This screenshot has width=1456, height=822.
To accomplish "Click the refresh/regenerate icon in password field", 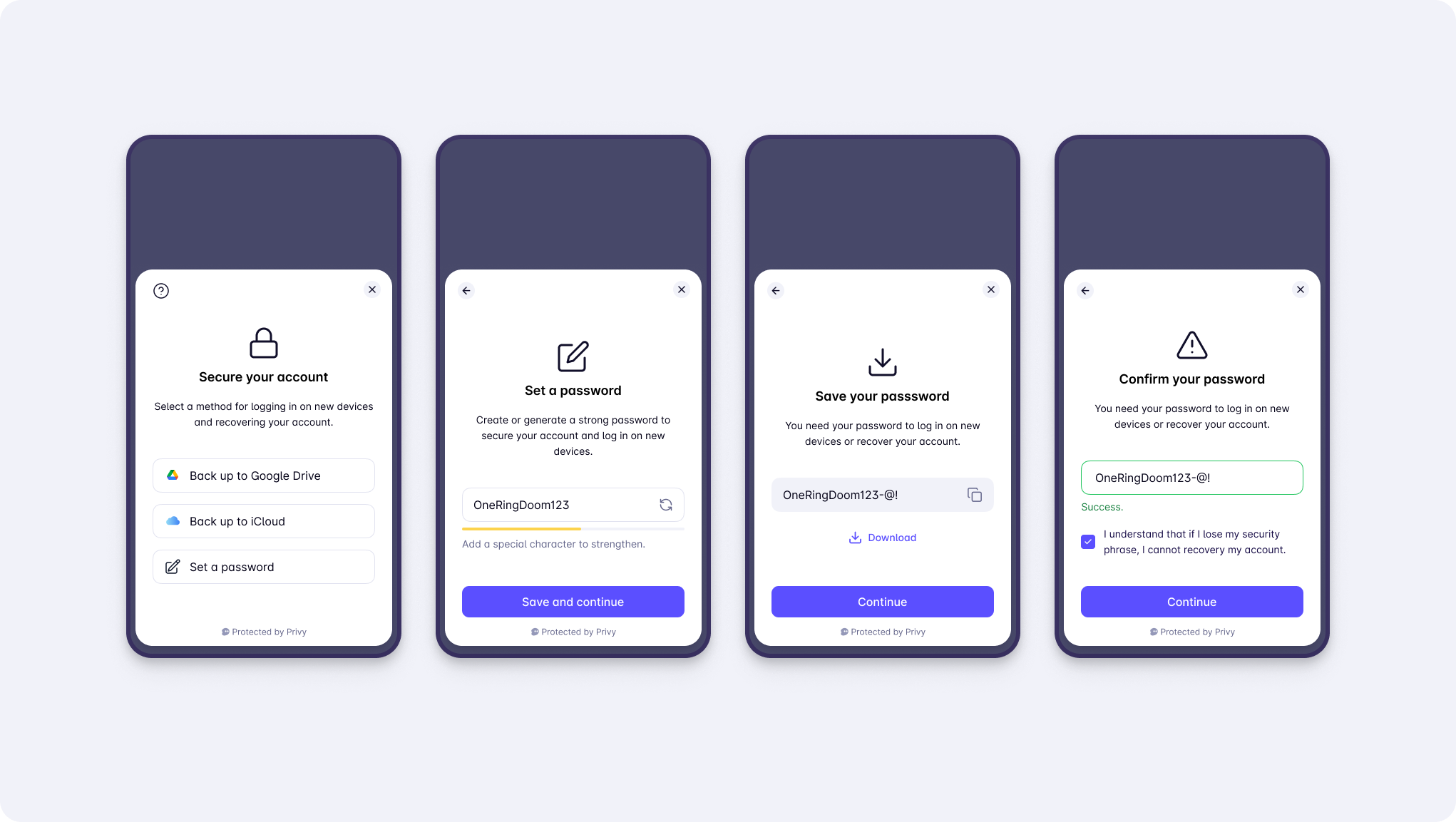I will pos(666,504).
